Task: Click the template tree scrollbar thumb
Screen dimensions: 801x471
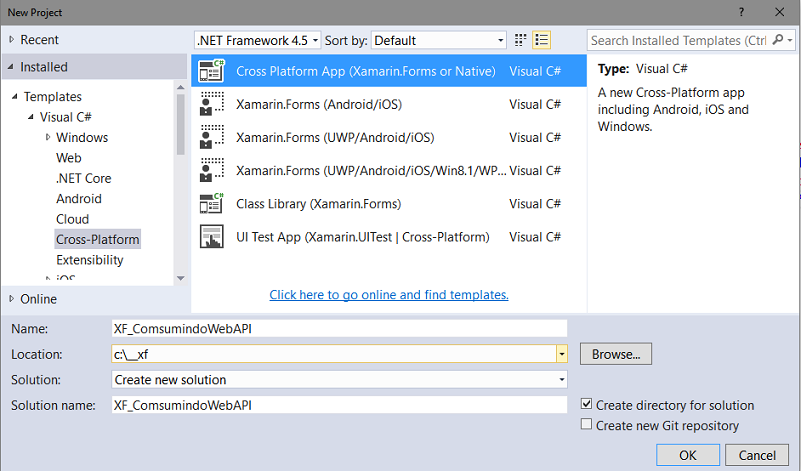Action: 180,125
